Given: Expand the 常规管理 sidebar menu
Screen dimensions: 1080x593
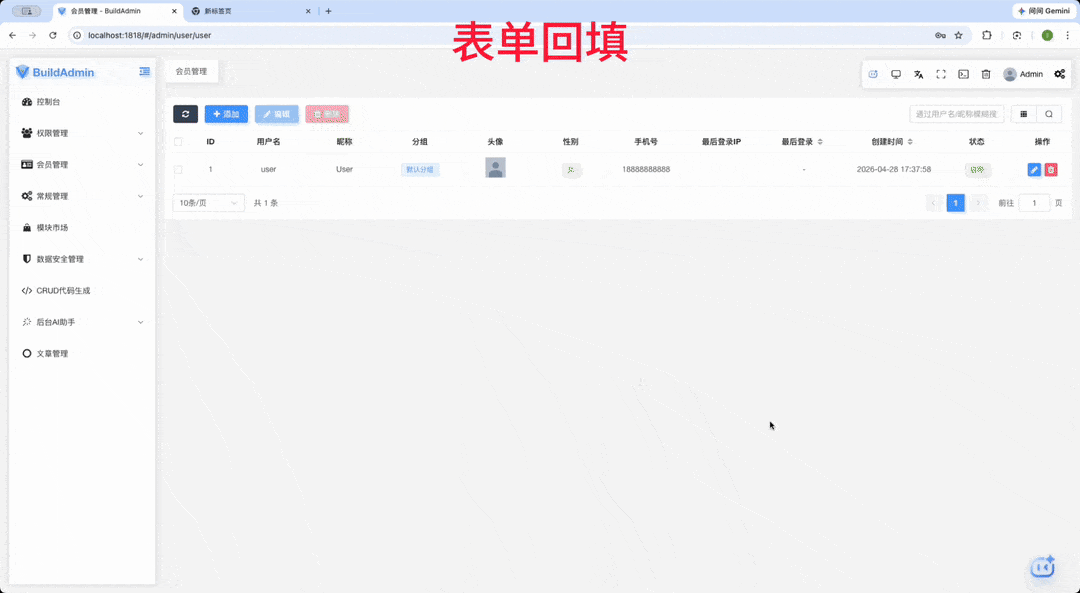Looking at the screenshot, I should click(x=81, y=196).
